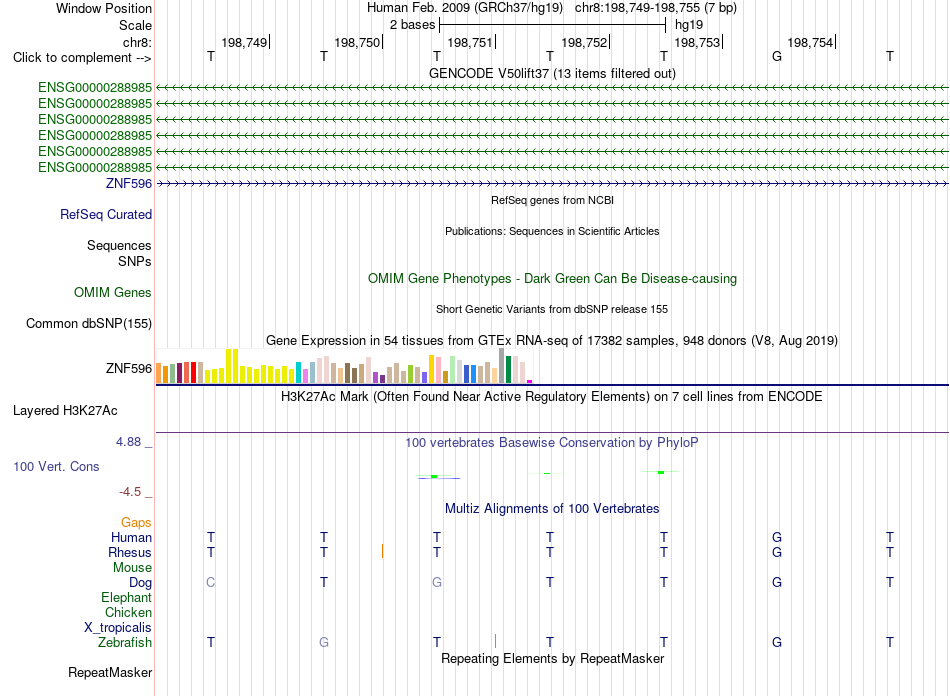The image size is (950, 696).
Task: Click the 'chr8:198,749-198,755 (7 bp)' position text
Action: [656, 8]
